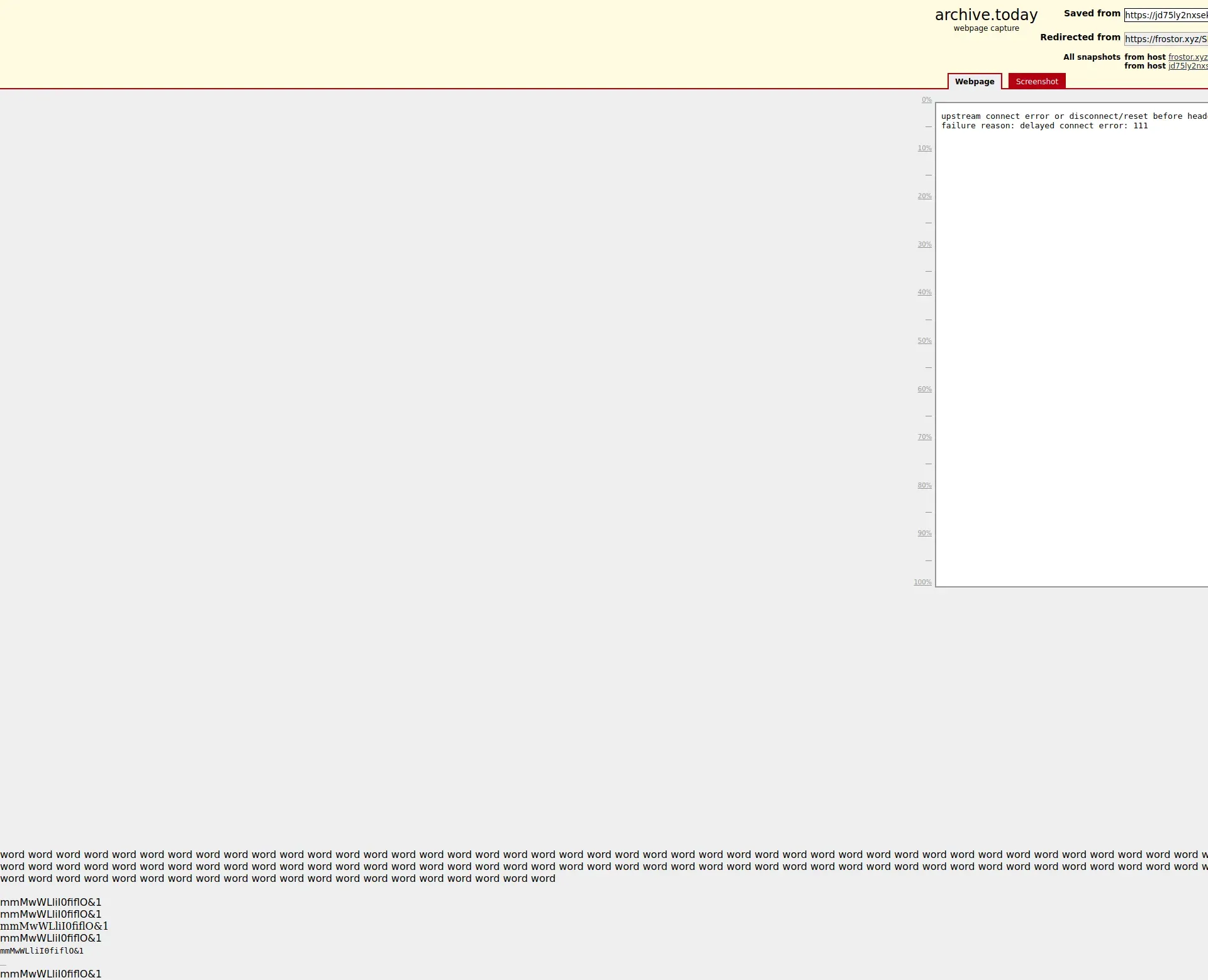
Task: Click the 'webpage capture' subtitle
Action: pos(986,28)
